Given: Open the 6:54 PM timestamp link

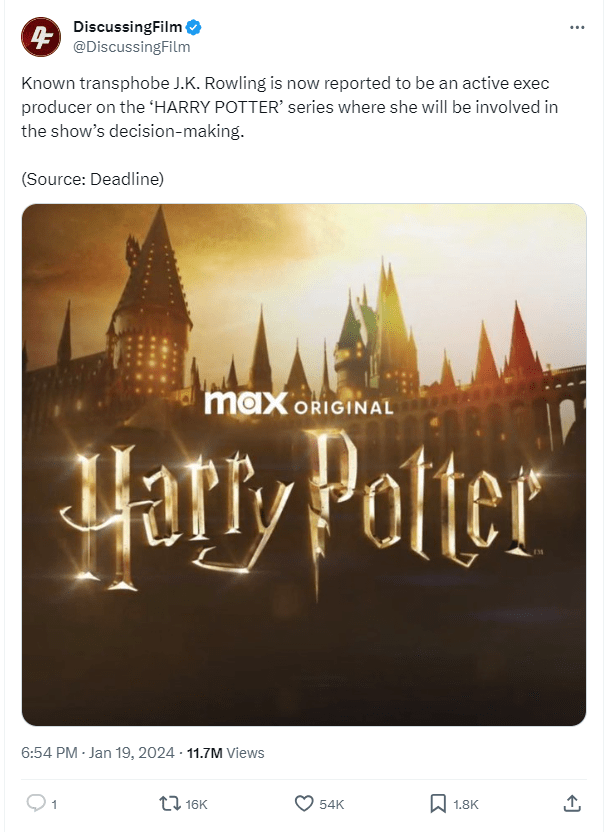Looking at the screenshot, I should click(x=49, y=752).
